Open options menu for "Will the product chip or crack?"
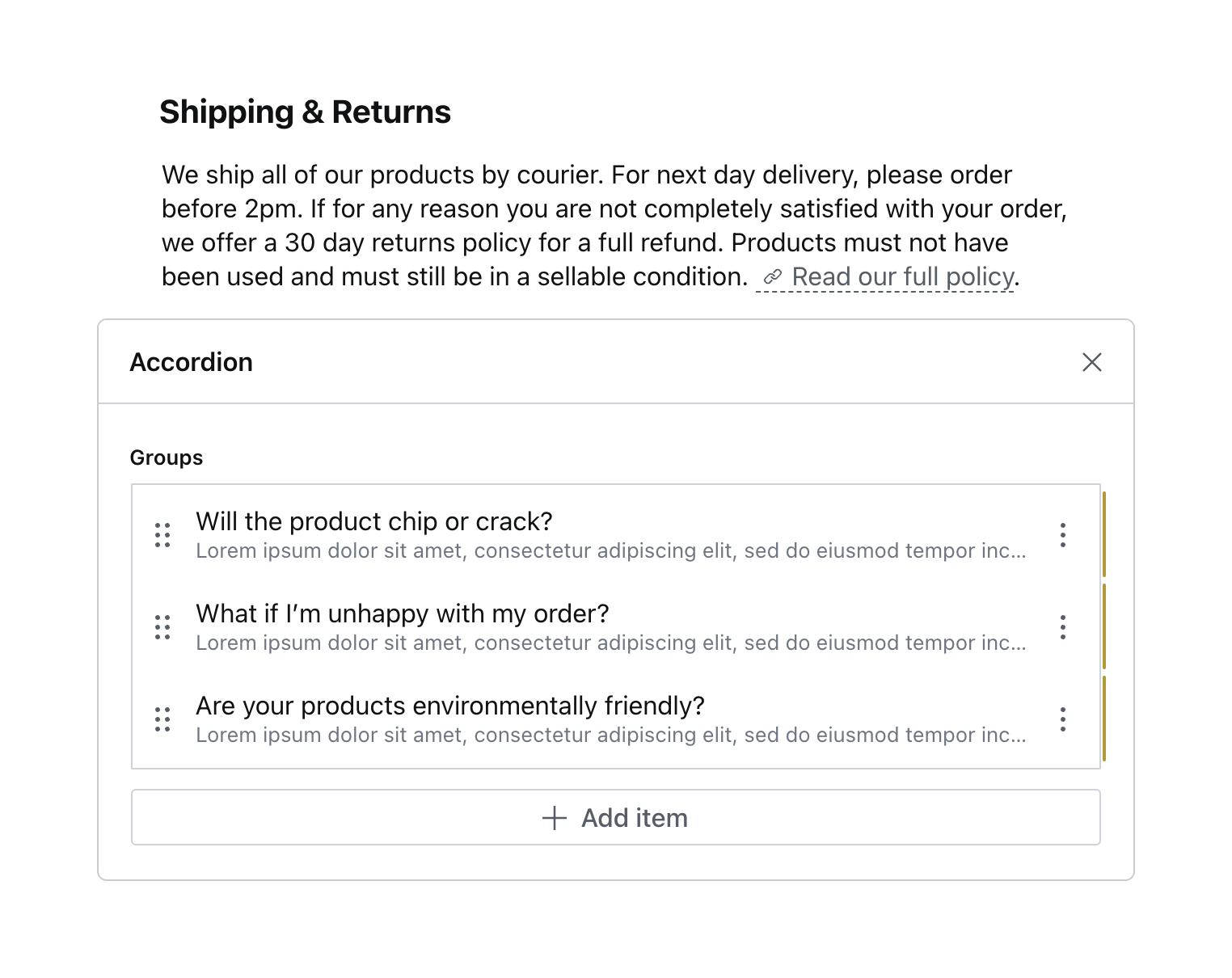The image size is (1232, 978). pyautogui.click(x=1062, y=535)
